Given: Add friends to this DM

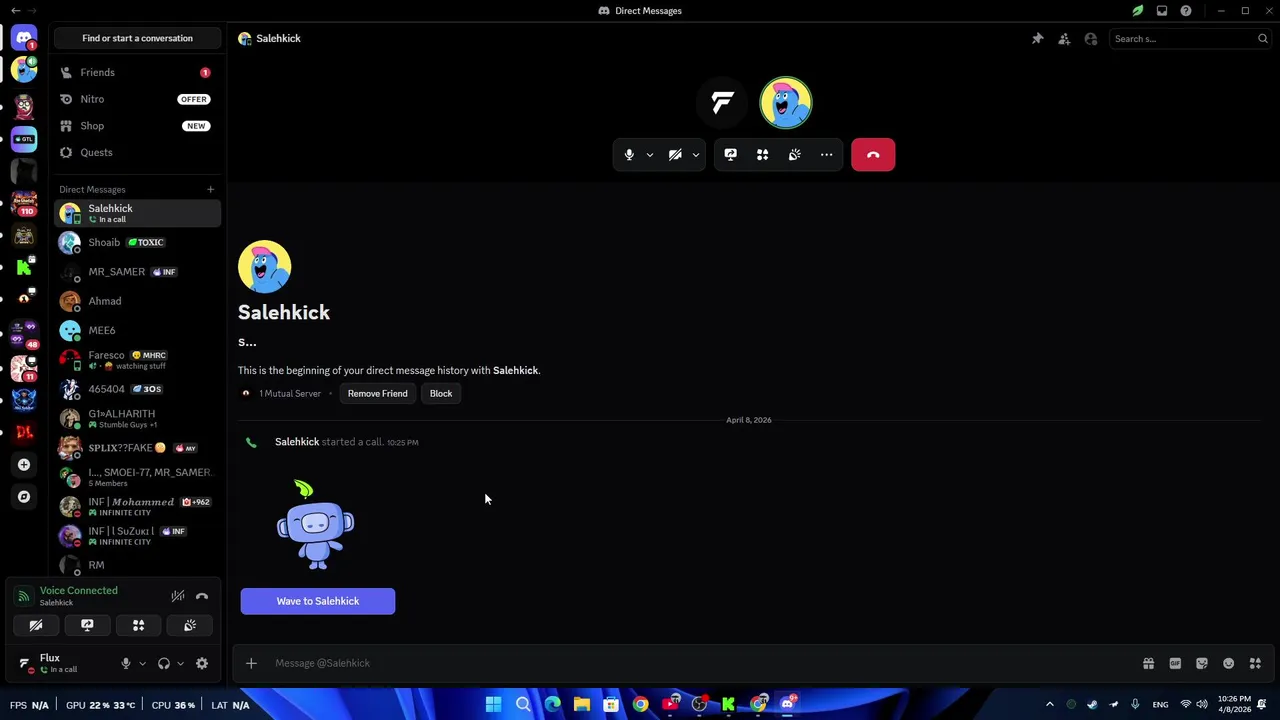Looking at the screenshot, I should [x=1064, y=39].
